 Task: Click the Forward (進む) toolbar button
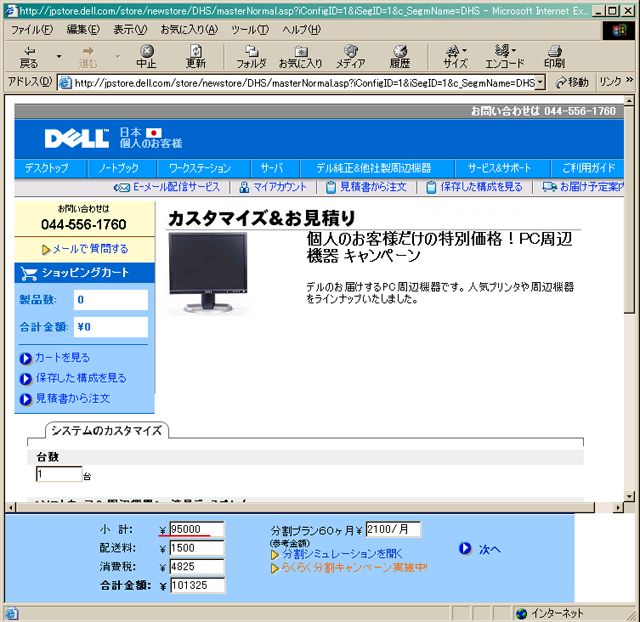pyautogui.click(x=88, y=57)
